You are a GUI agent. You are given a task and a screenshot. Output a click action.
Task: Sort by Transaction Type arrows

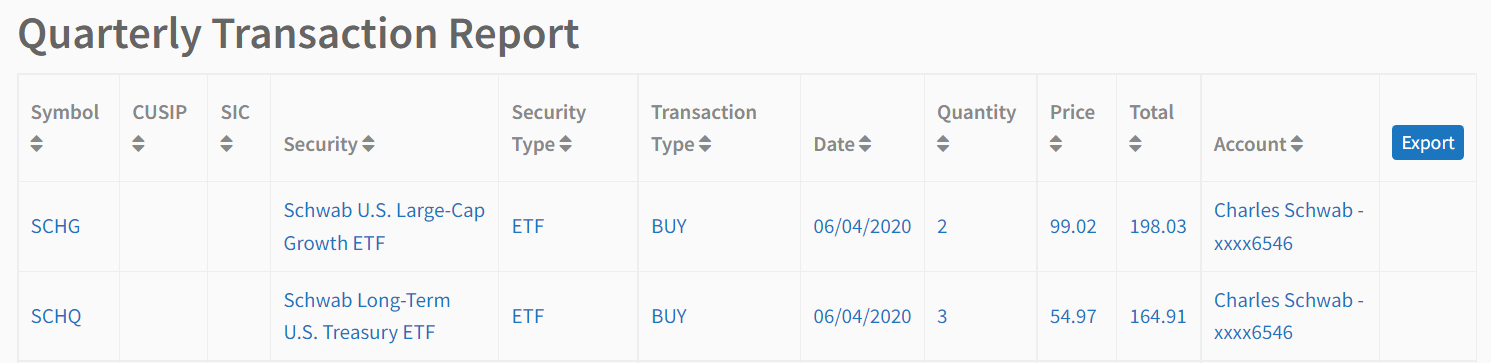click(x=705, y=144)
